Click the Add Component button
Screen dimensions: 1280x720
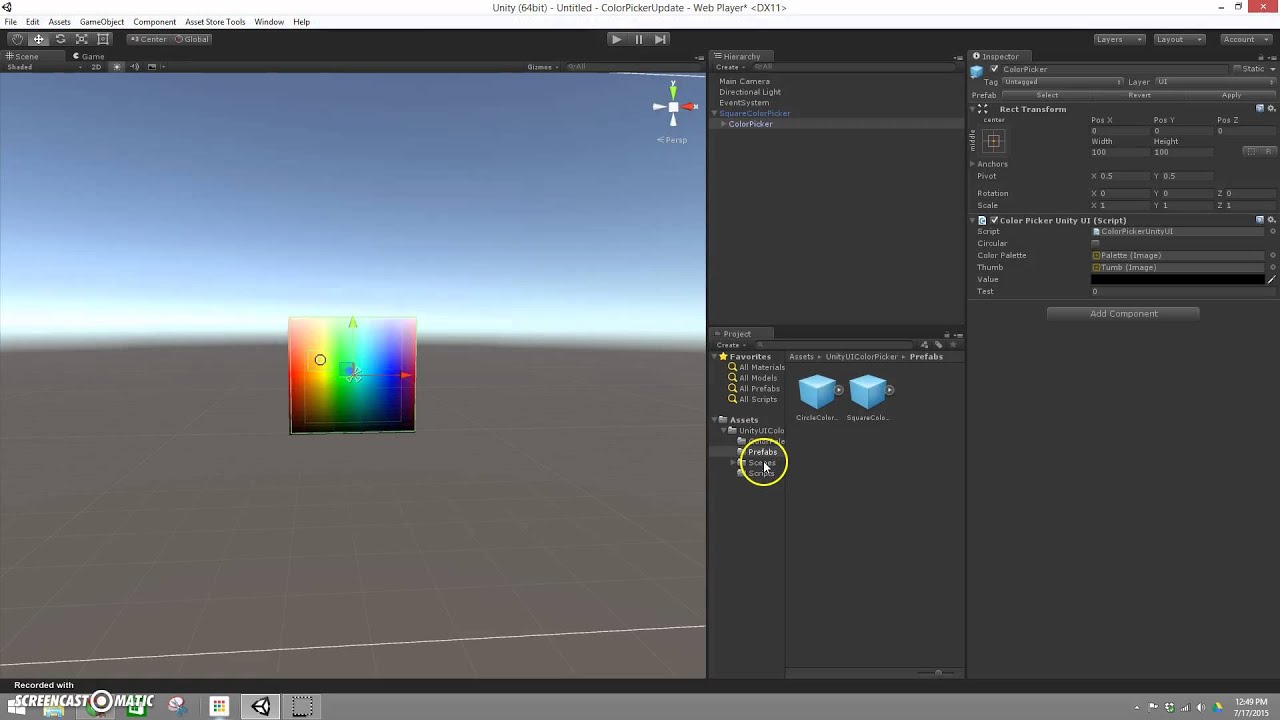(1124, 314)
